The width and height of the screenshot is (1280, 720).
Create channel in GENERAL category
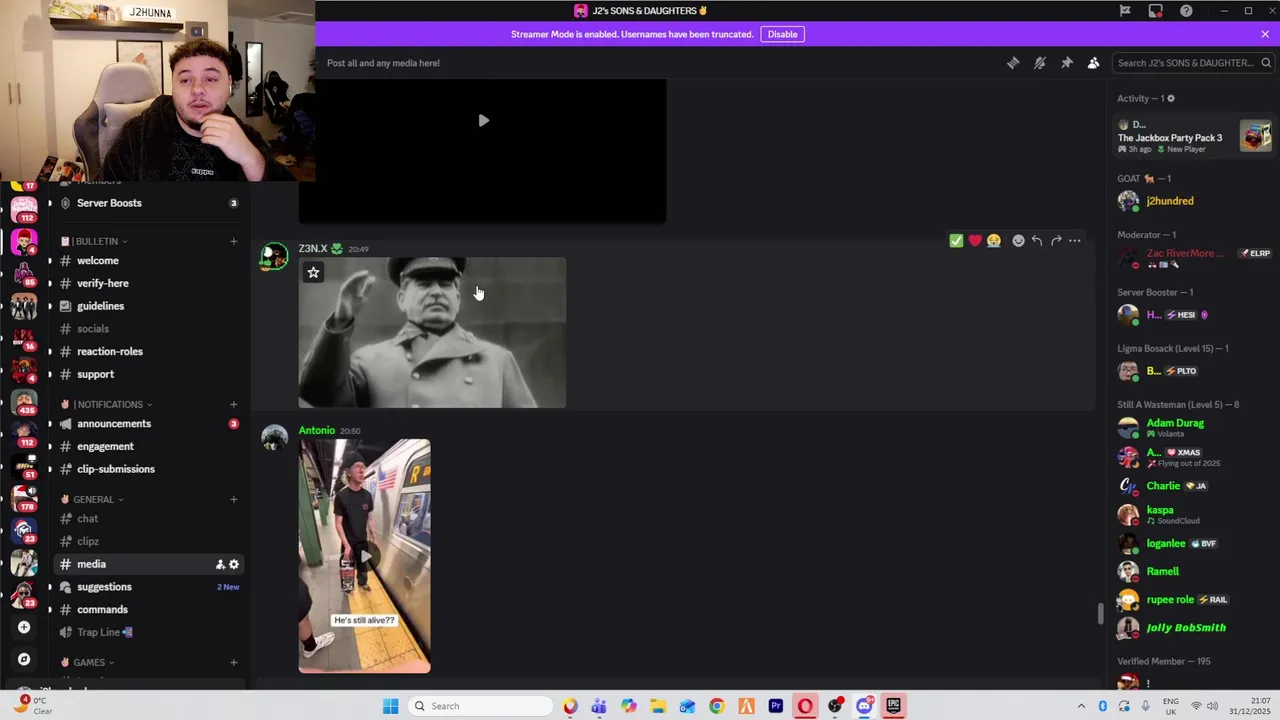[x=233, y=499]
